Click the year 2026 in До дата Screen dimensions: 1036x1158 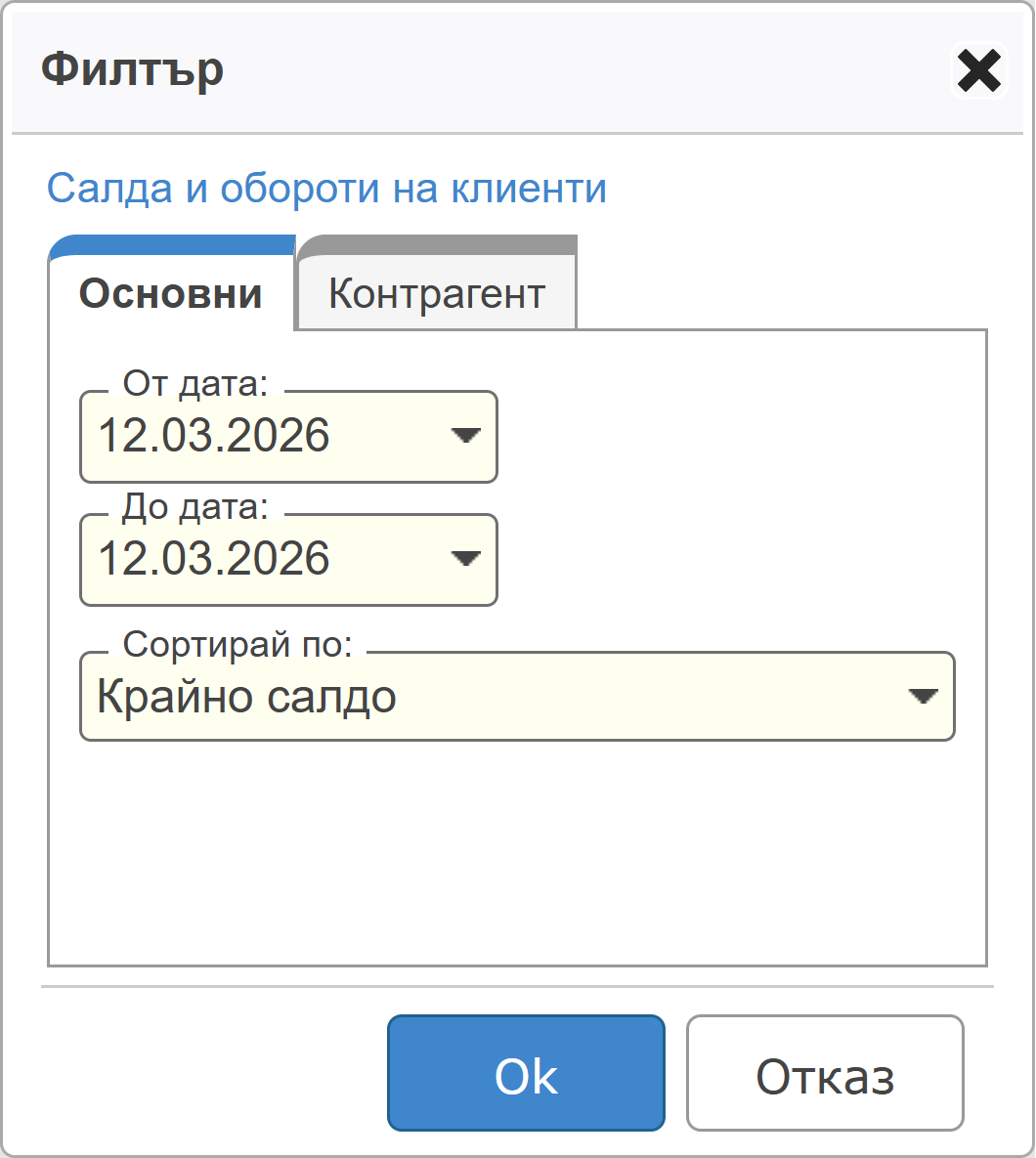[284, 559]
